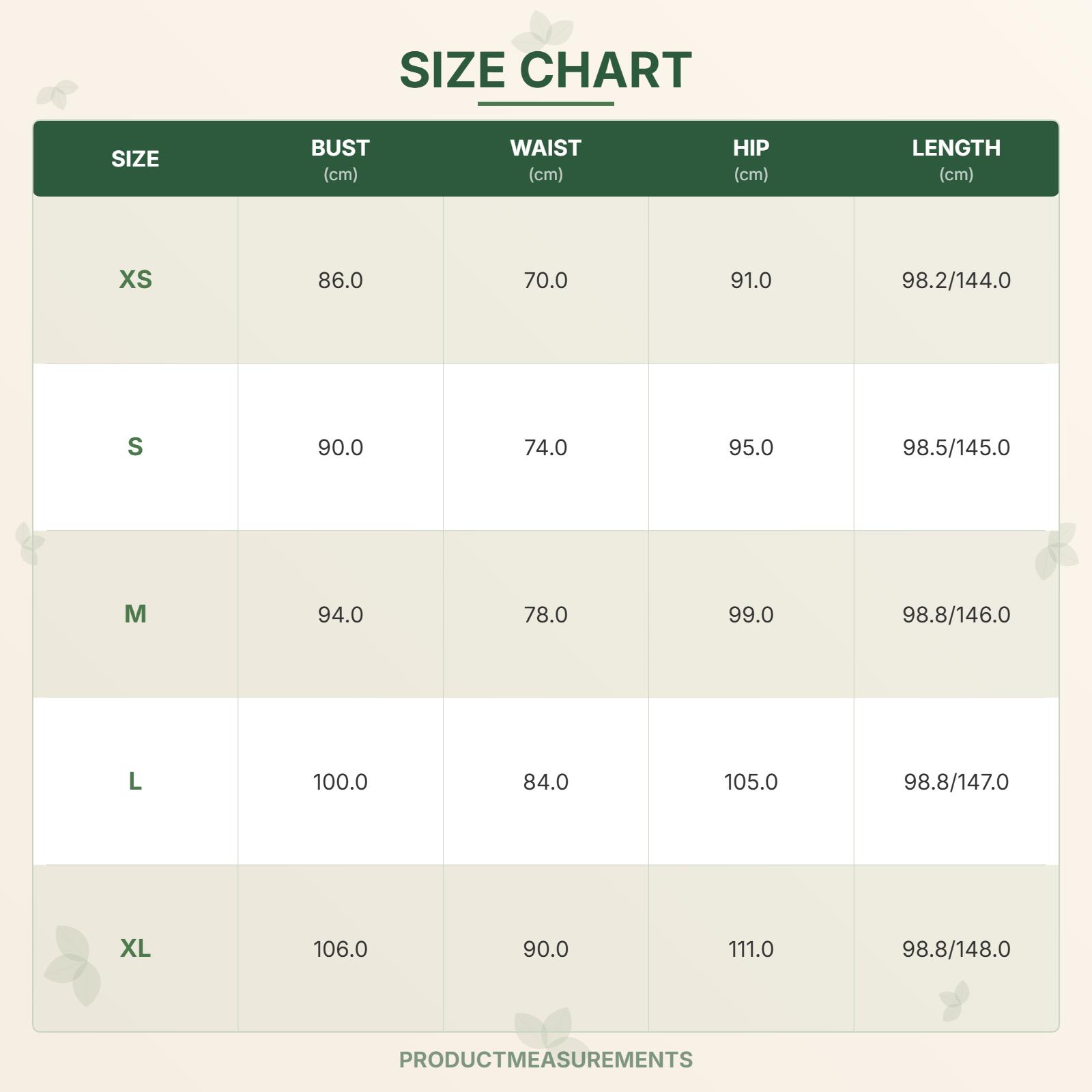
Task: Select the XS size row label
Action: pos(135,279)
